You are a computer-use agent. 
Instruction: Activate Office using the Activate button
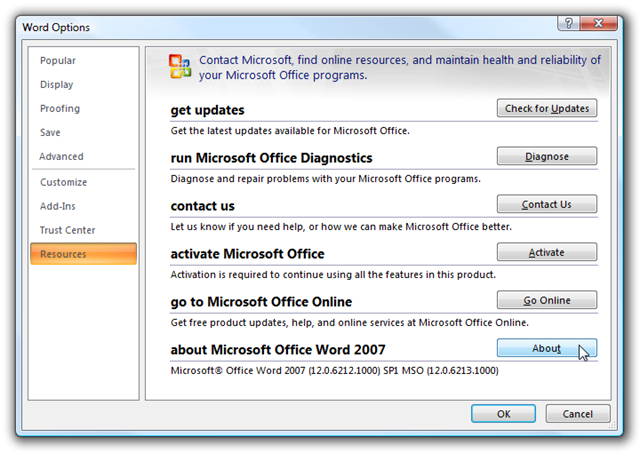[x=547, y=252]
